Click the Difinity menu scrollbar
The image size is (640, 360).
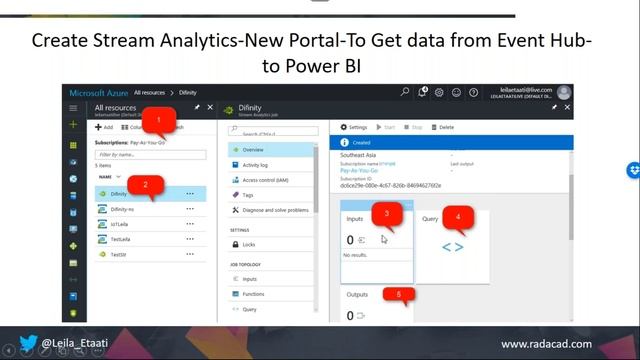(316, 180)
